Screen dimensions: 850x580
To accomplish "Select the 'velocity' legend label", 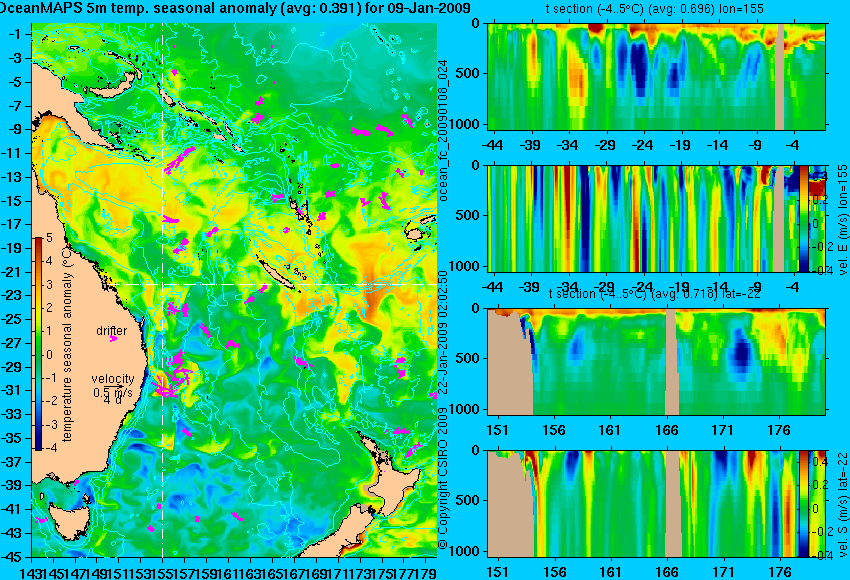I will click(113, 379).
